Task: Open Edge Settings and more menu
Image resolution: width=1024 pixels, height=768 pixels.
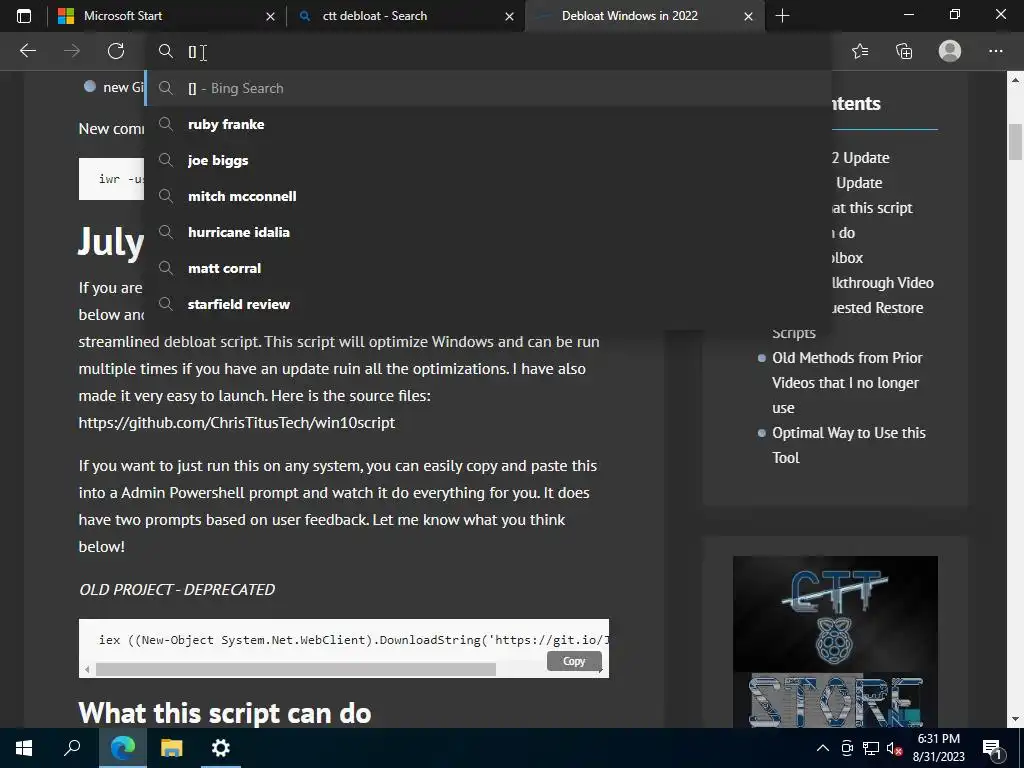Action: coord(995,51)
